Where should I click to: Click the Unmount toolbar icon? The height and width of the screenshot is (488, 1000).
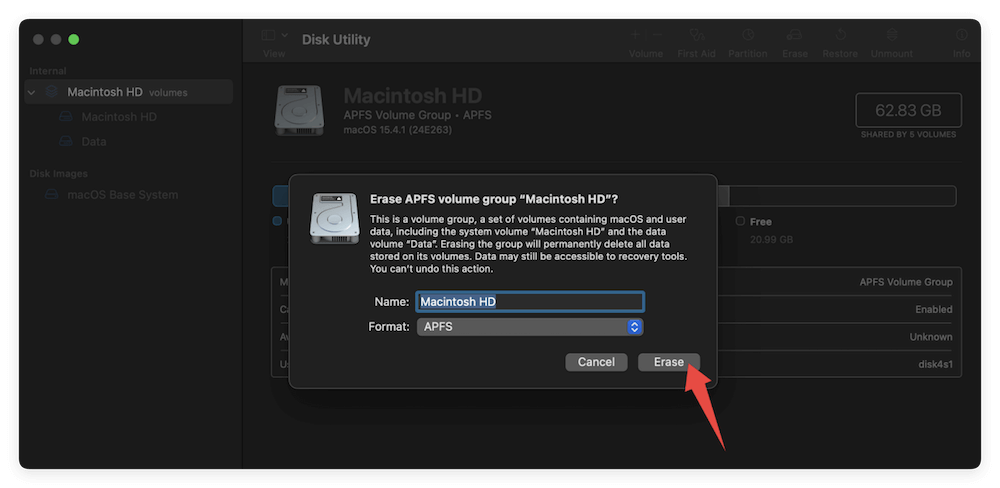pyautogui.click(x=892, y=35)
